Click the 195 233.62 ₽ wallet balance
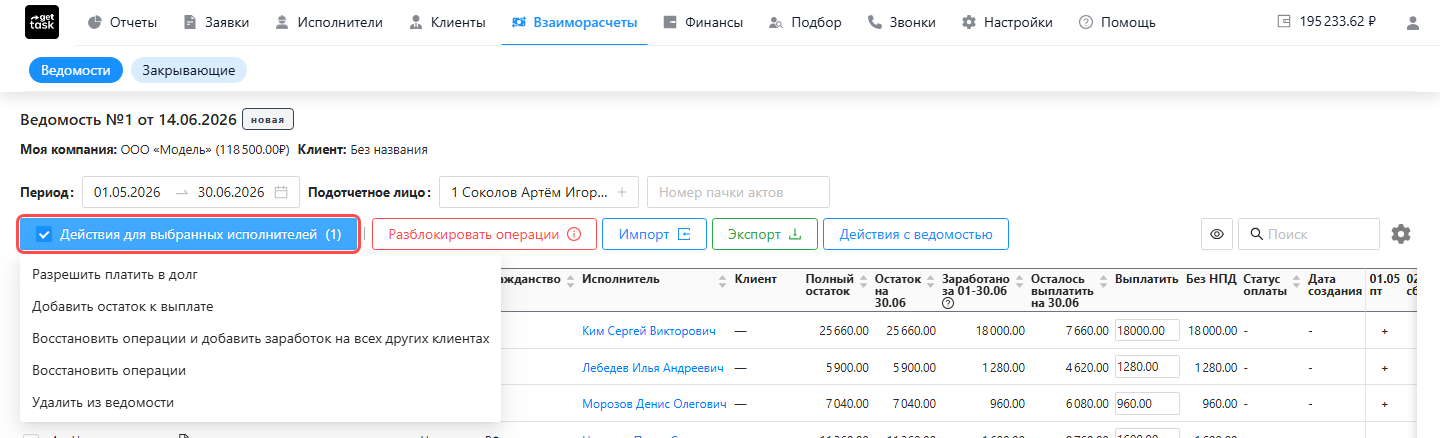The height and width of the screenshot is (438, 1440). coord(1326,21)
